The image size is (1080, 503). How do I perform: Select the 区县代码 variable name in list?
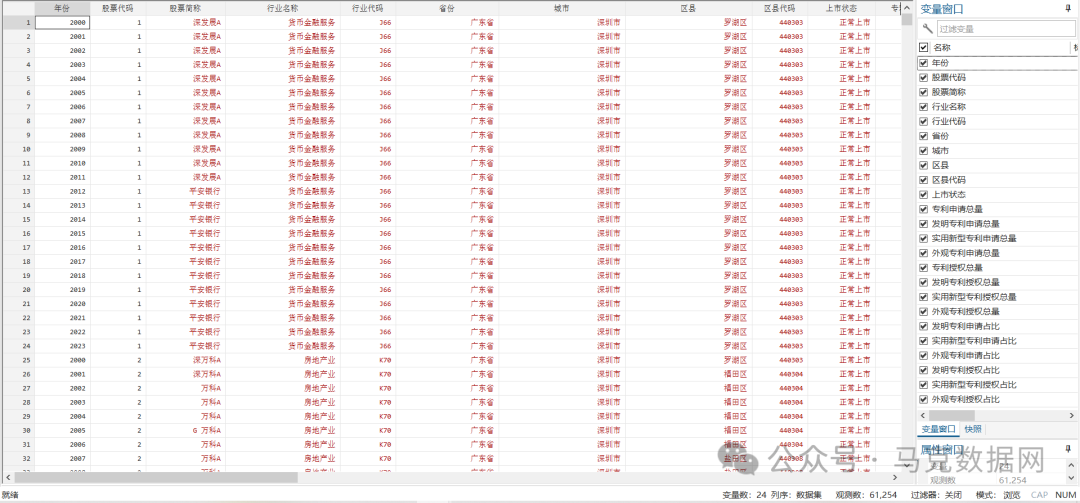point(948,180)
